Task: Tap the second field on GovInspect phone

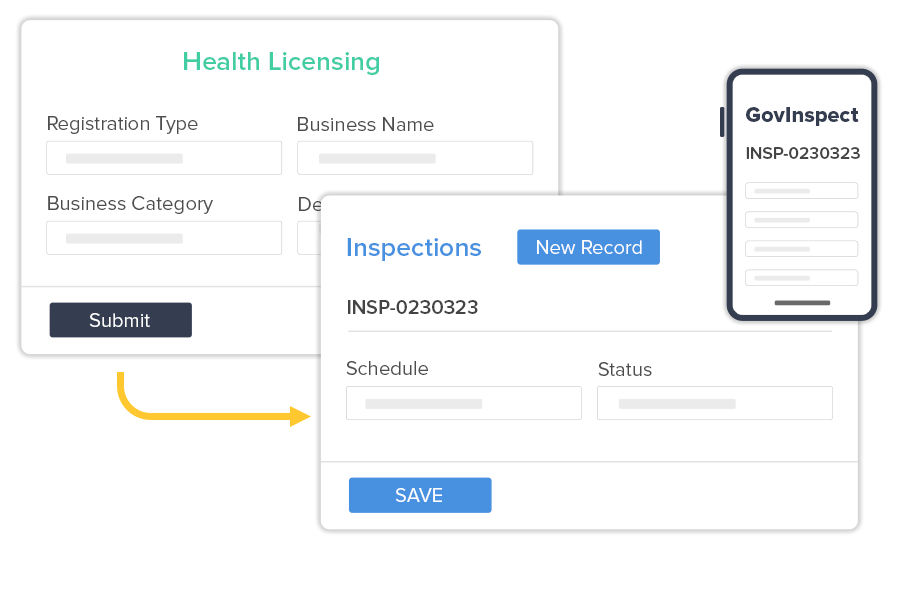Action: [x=801, y=219]
